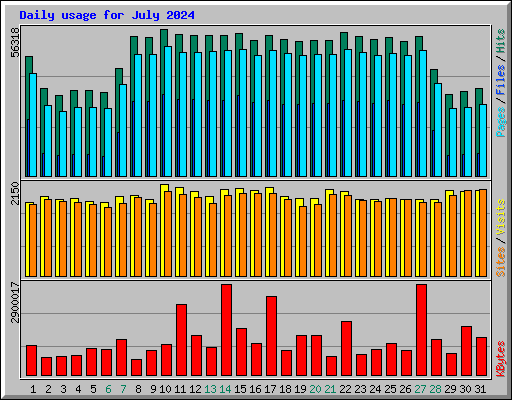Click day label 17 on the x-axis
The height and width of the screenshot is (400, 512).
coord(270,389)
